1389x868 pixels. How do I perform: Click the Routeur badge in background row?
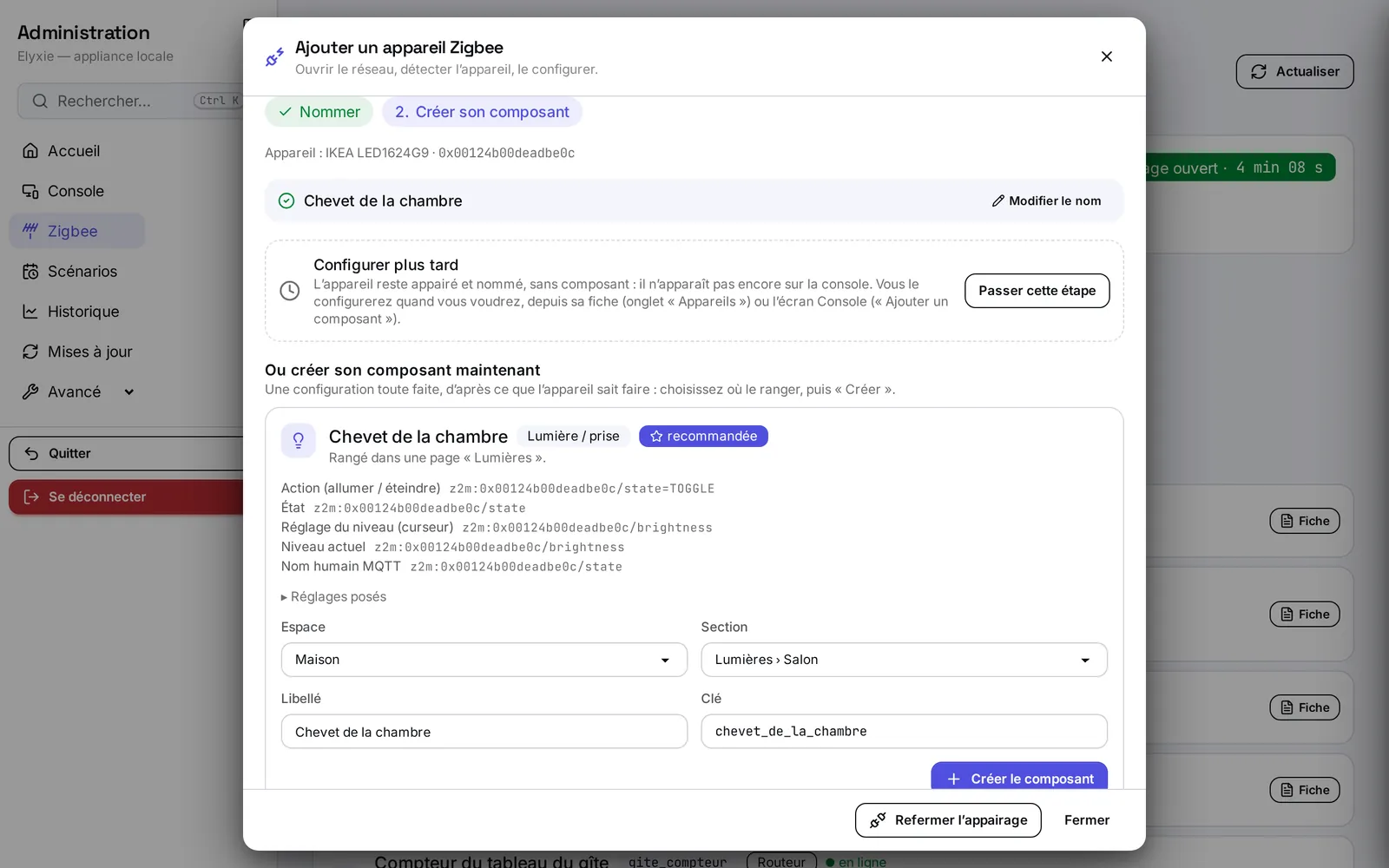tap(781, 861)
